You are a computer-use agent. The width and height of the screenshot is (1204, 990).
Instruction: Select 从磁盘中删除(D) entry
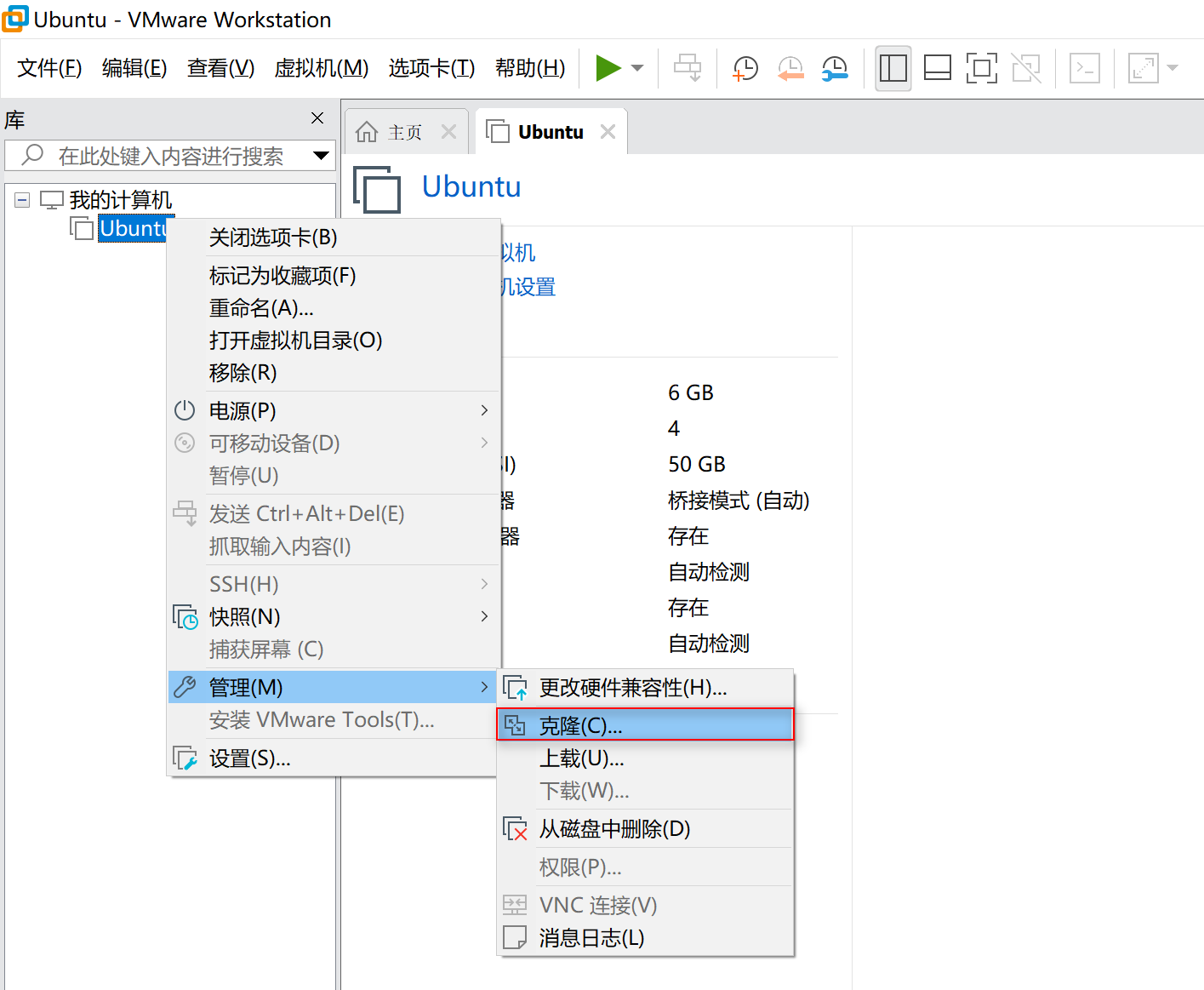pyautogui.click(x=646, y=829)
